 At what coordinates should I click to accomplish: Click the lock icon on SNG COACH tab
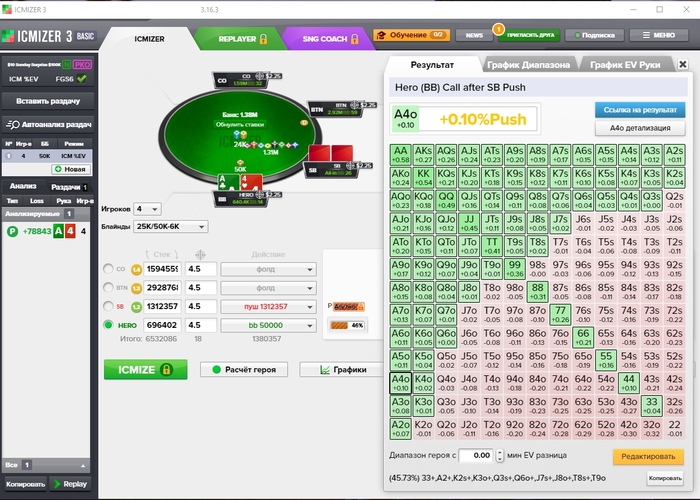tap(354, 39)
